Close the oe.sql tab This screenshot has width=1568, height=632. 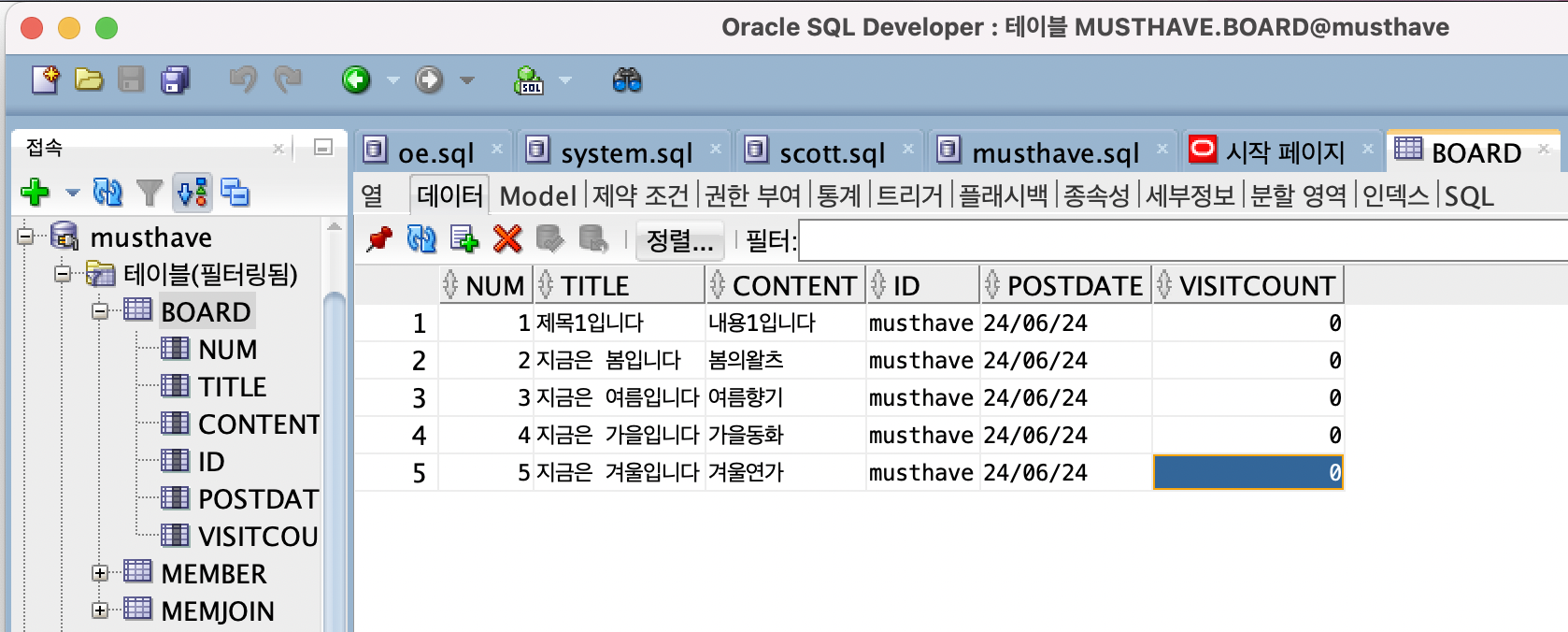tap(497, 149)
